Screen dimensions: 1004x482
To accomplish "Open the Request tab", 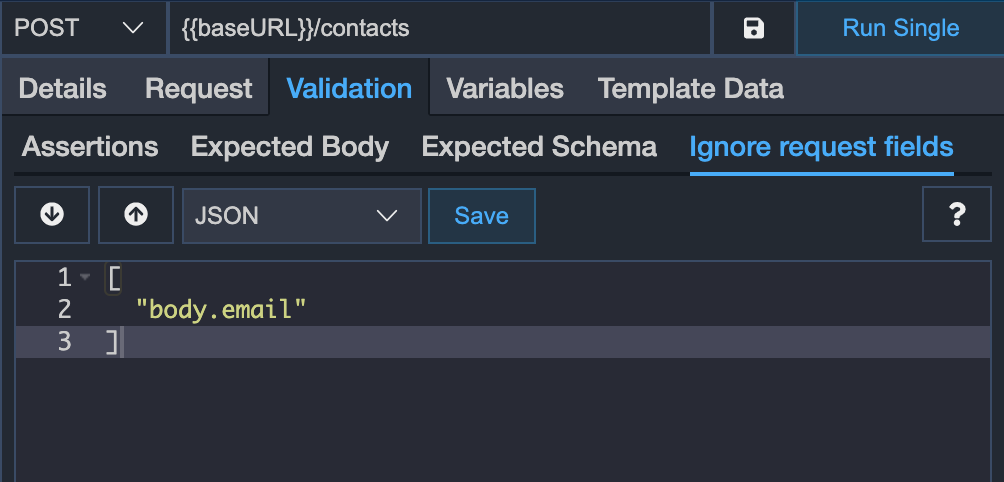I will click(198, 88).
